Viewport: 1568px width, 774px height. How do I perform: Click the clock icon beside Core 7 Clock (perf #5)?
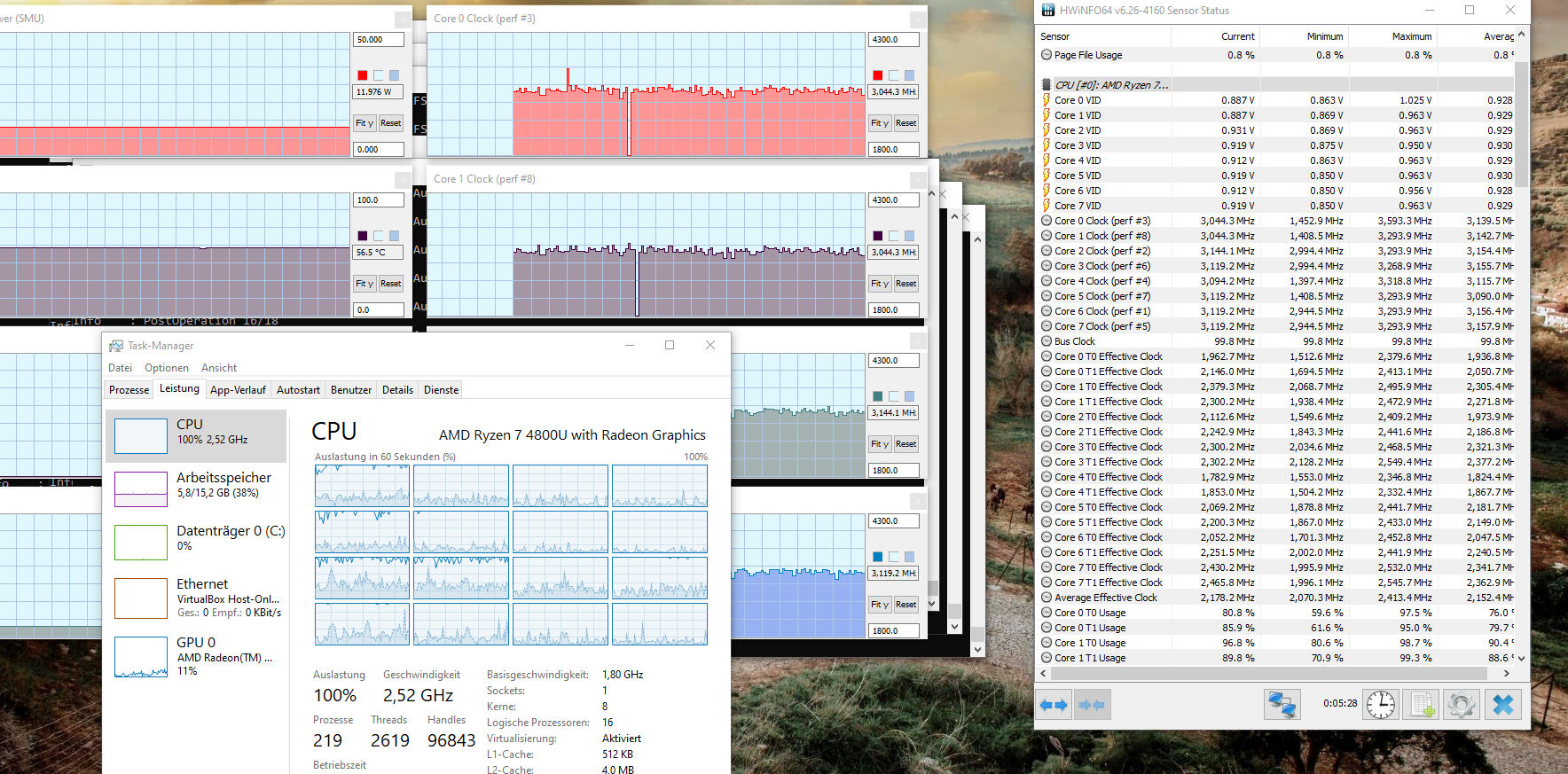tap(1047, 326)
